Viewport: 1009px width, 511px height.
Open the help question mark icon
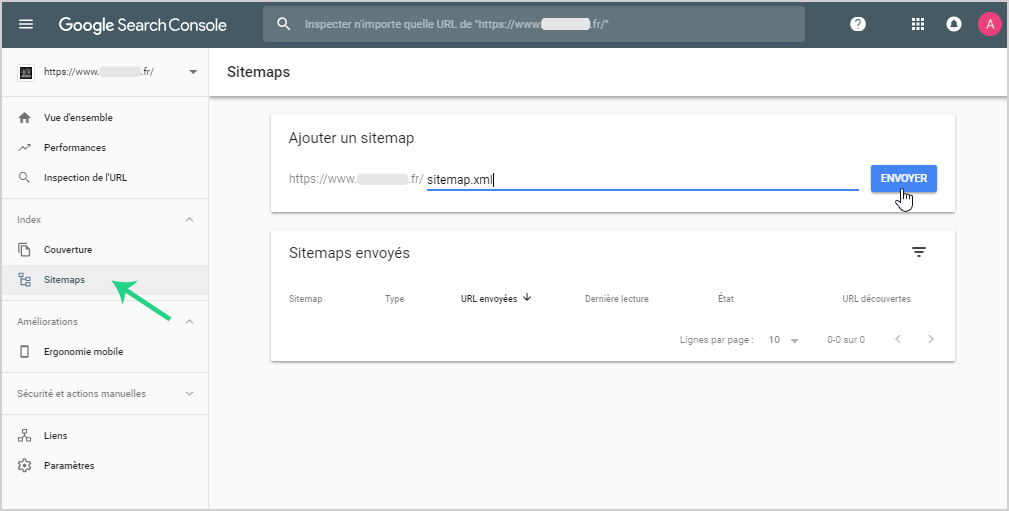pos(858,24)
